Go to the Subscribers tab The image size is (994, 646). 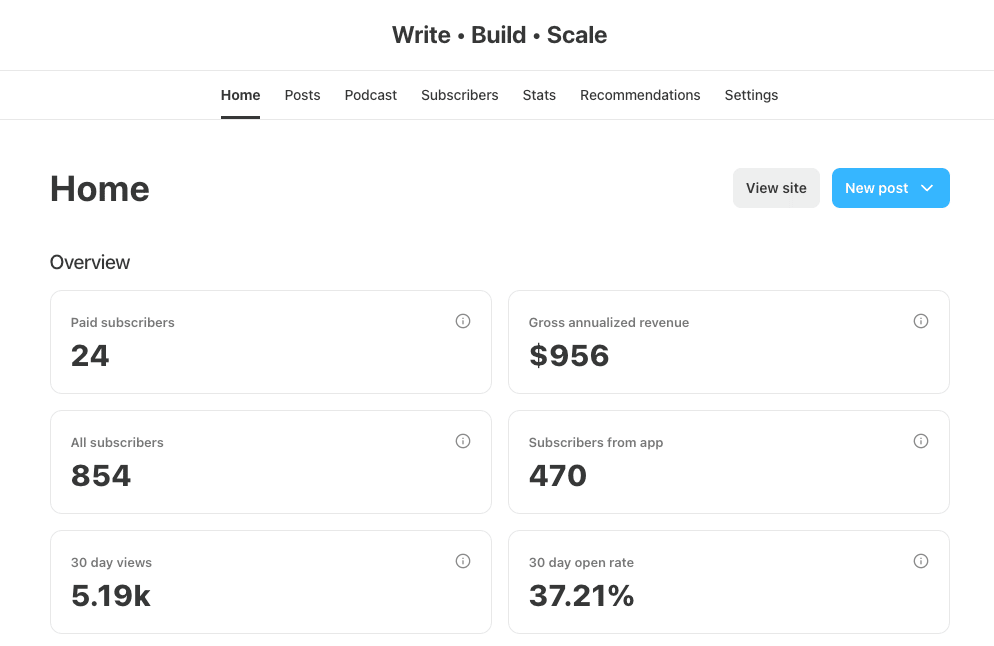pyautogui.click(x=459, y=95)
